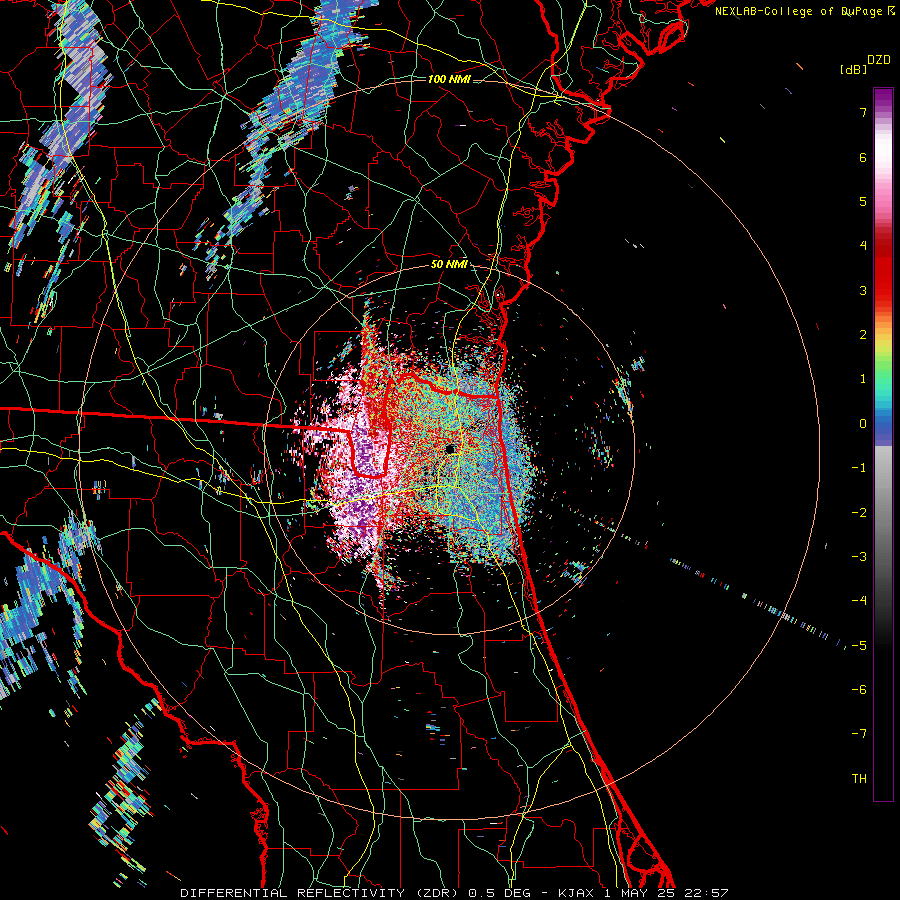Click the -1 dB legend tick label
Image resolution: width=900 pixels, height=900 pixels.
859,468
